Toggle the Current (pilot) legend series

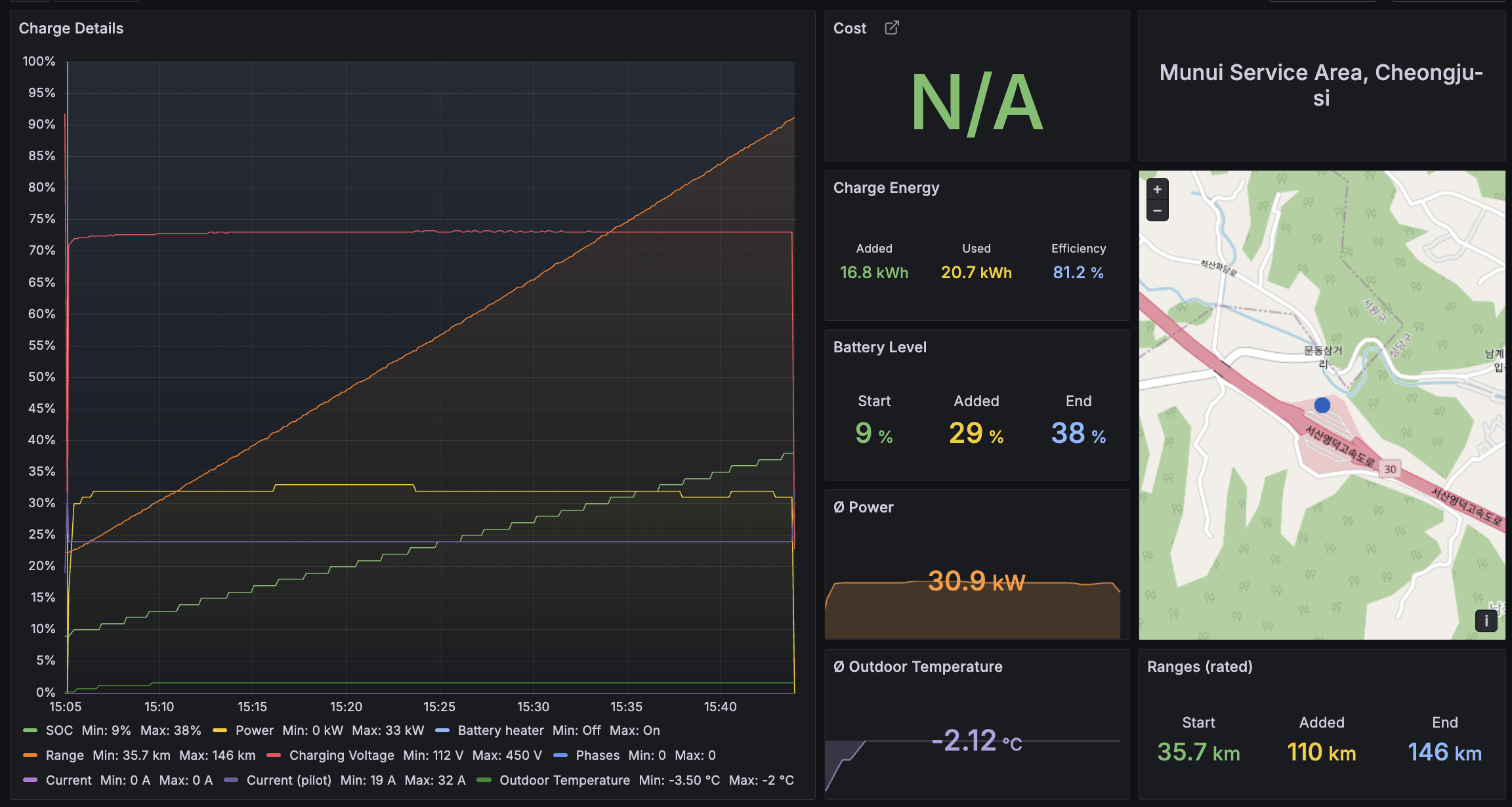click(x=289, y=780)
